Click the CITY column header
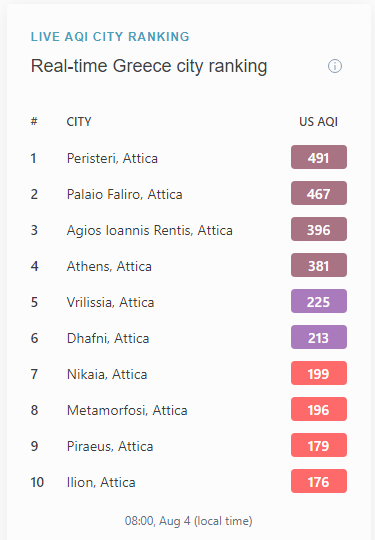The width and height of the screenshot is (375, 540). pos(79,122)
